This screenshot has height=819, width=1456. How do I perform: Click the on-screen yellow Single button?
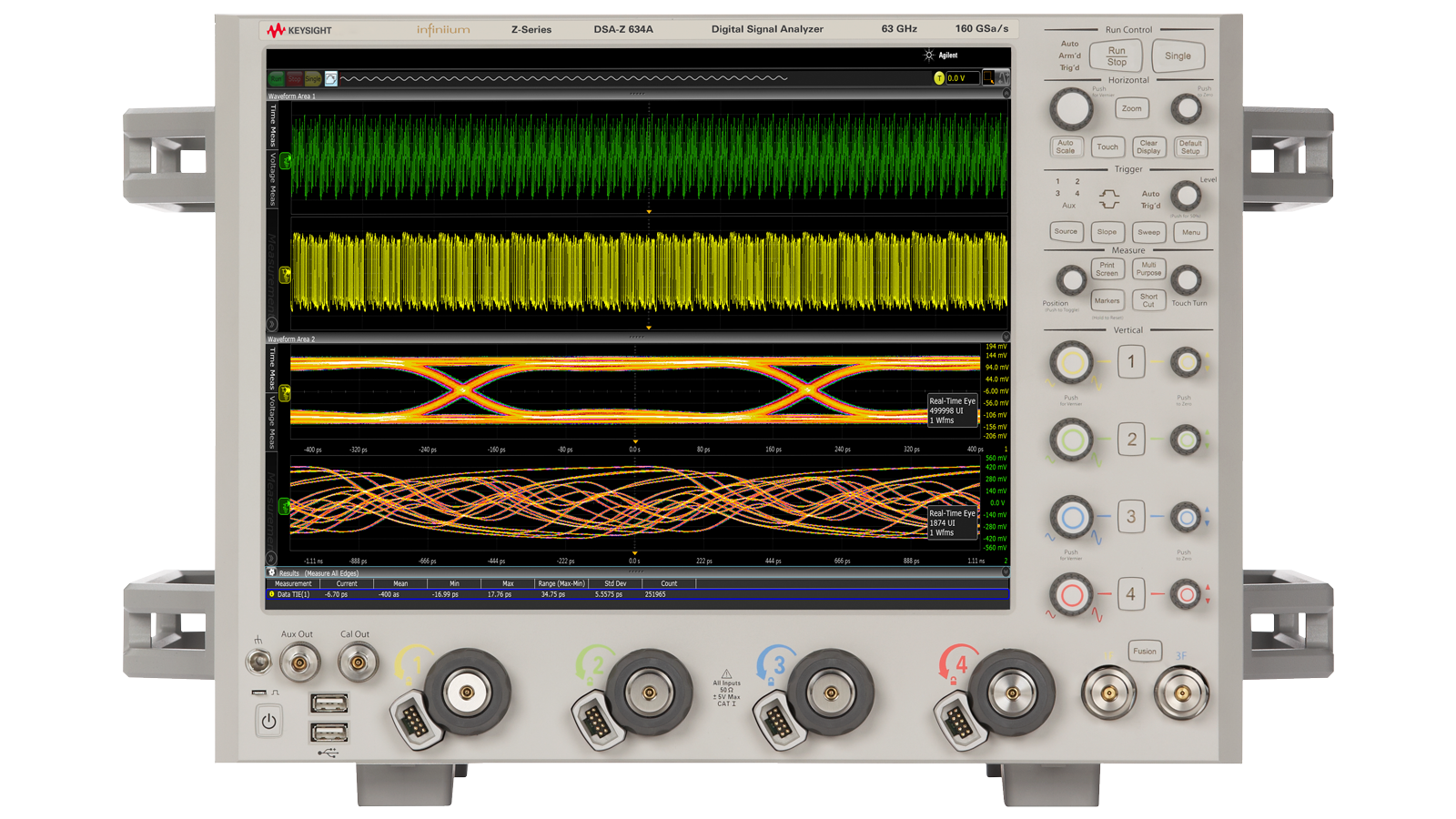click(312, 79)
